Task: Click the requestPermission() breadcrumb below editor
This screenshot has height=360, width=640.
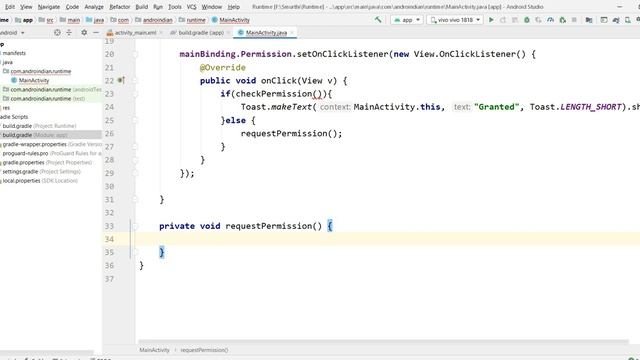Action: (x=204, y=350)
